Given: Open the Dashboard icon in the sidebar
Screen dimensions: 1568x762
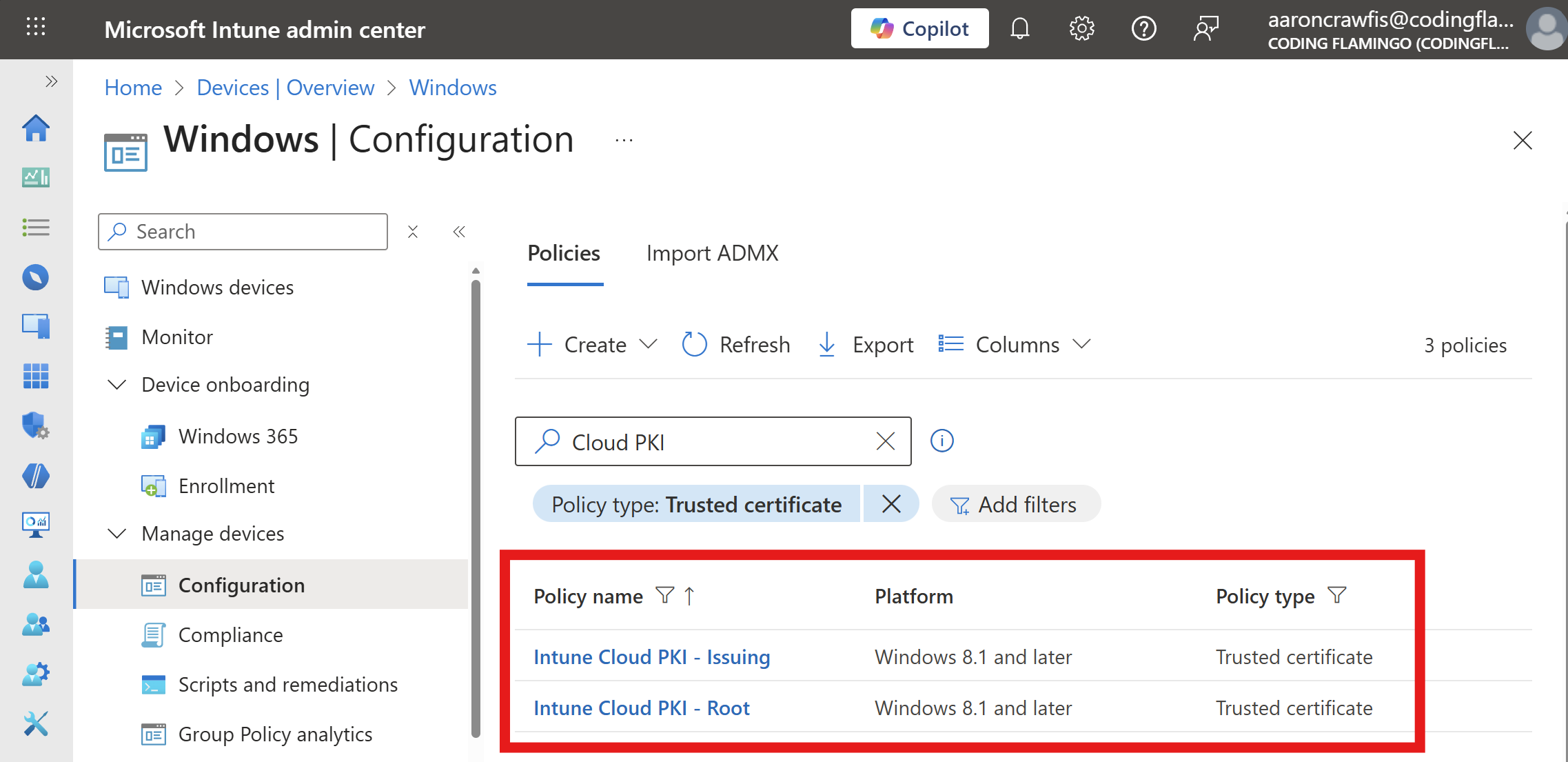Looking at the screenshot, I should pyautogui.click(x=36, y=177).
